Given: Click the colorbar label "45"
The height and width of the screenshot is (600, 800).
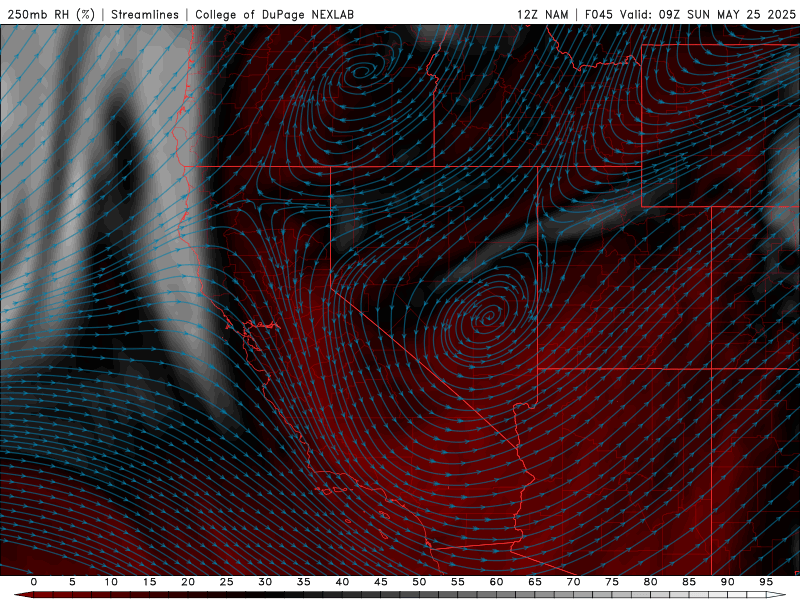Looking at the screenshot, I should point(380,582).
